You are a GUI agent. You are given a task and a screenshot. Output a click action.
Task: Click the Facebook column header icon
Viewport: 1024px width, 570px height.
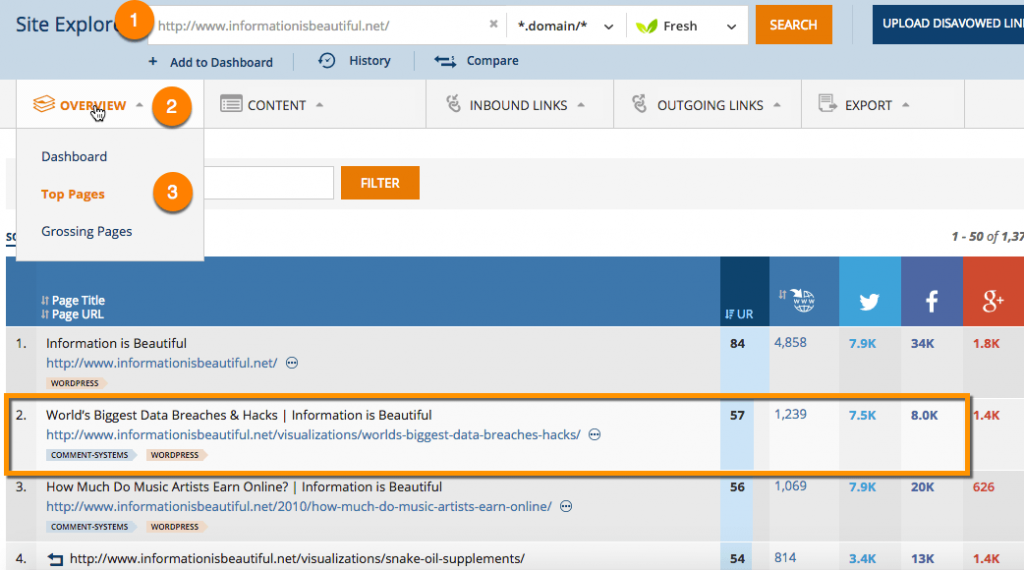click(931, 302)
